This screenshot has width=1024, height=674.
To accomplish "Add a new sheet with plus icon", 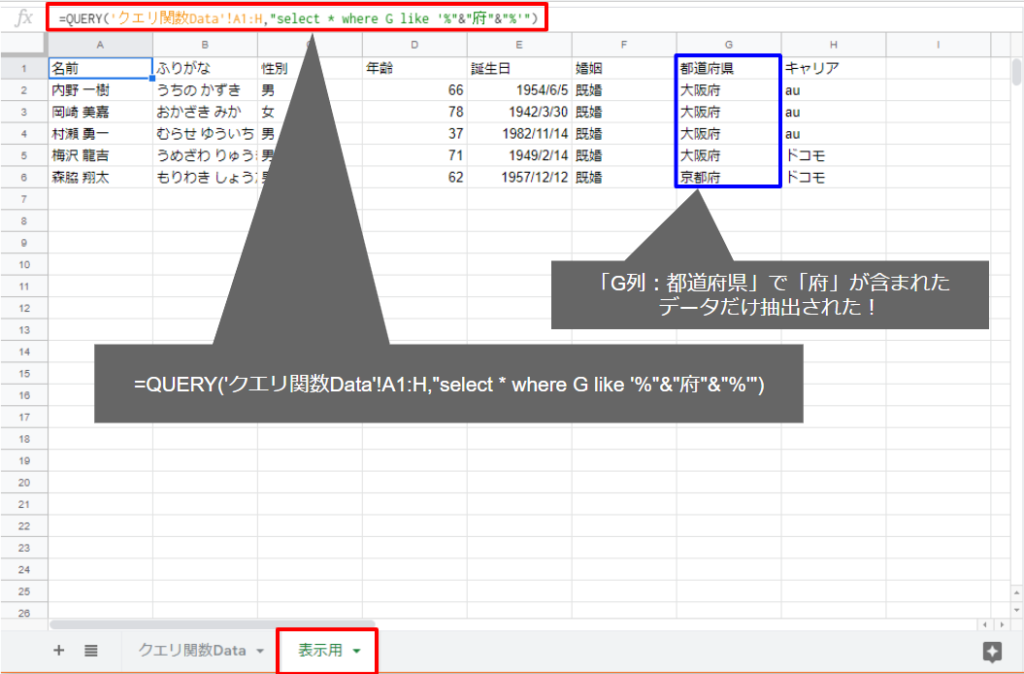I will pos(59,650).
